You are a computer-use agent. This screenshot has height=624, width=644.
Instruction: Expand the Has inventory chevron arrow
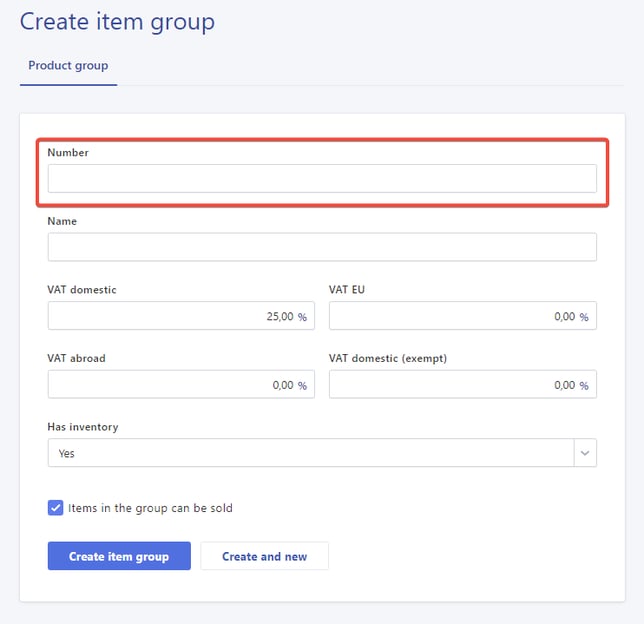[x=584, y=453]
